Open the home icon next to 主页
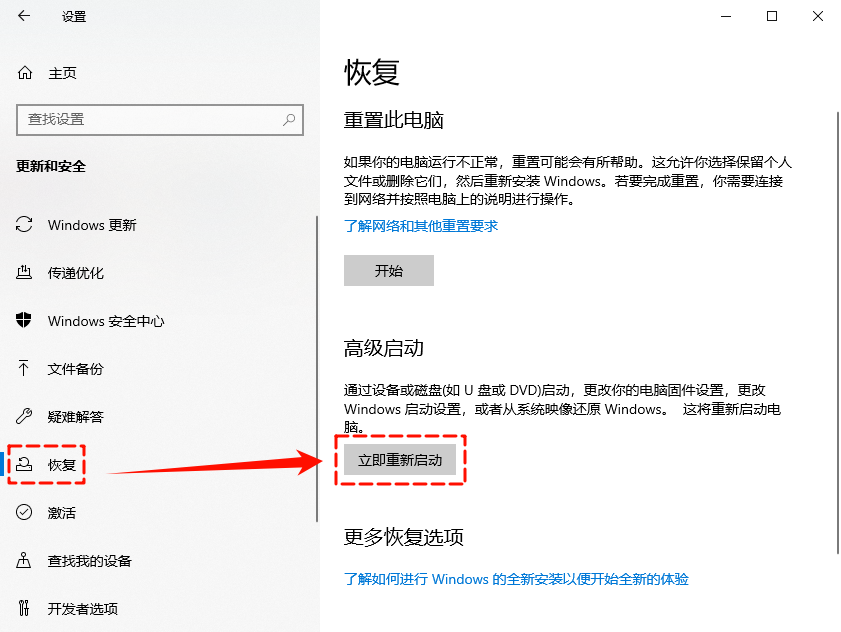Viewport: 841px width, 632px height. (25, 72)
